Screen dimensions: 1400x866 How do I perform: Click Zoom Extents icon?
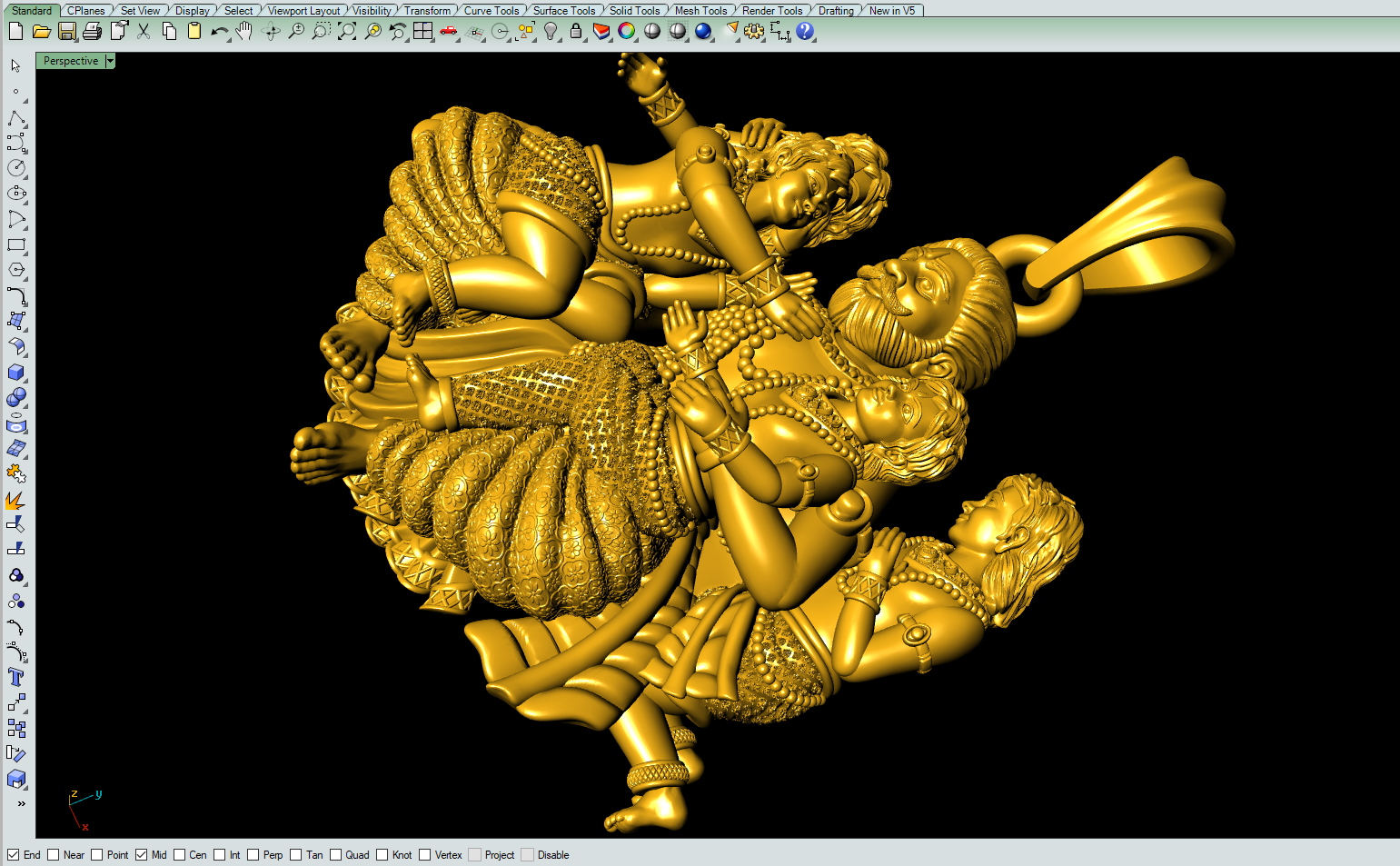point(347,31)
